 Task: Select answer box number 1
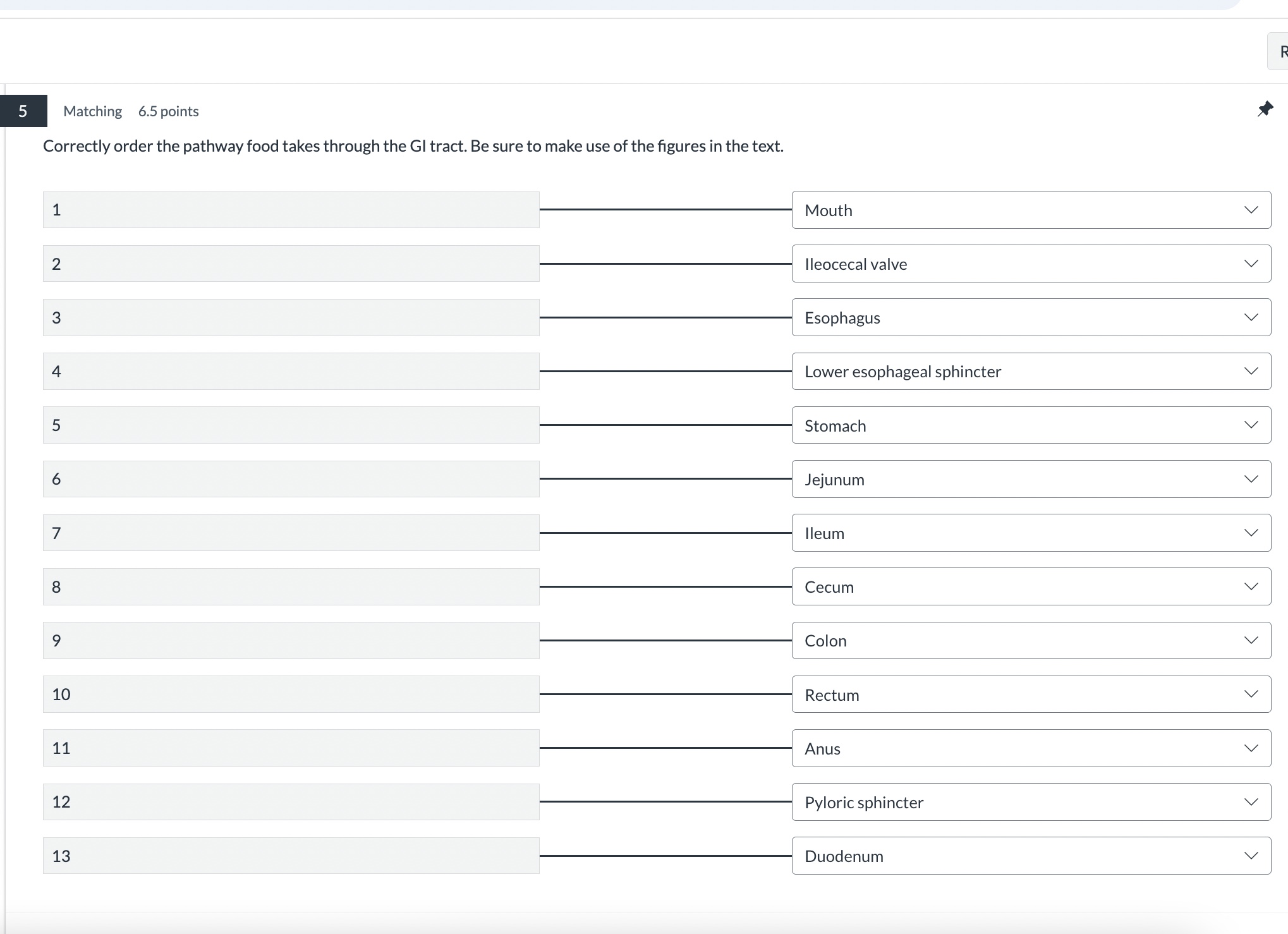pos(291,209)
